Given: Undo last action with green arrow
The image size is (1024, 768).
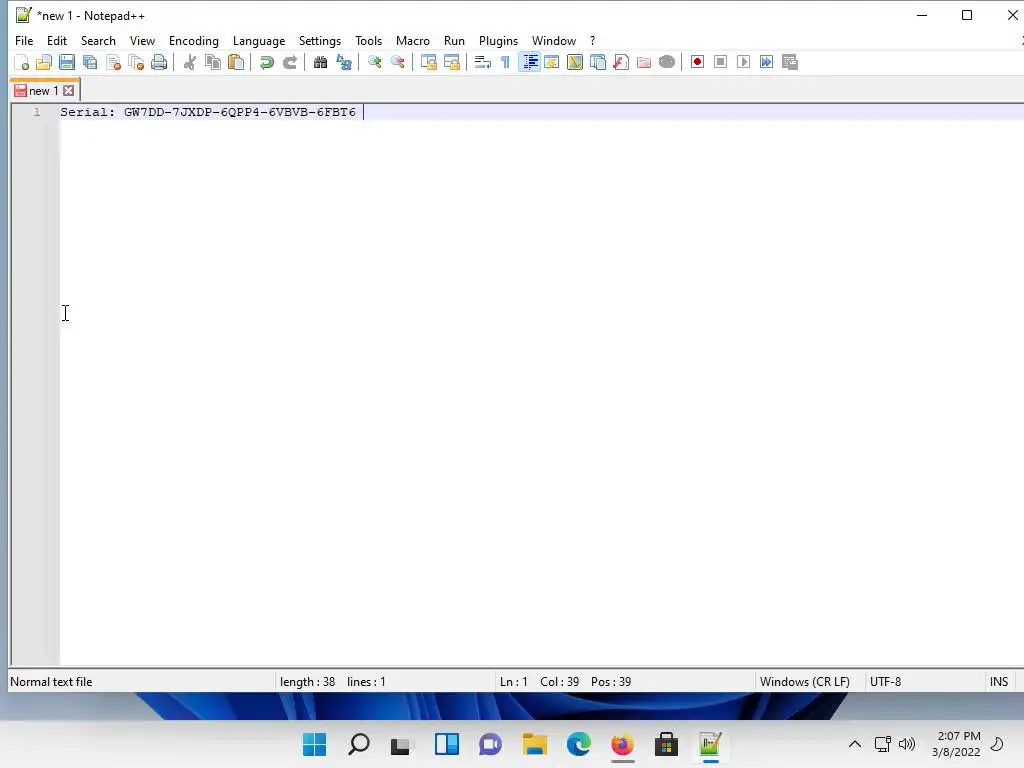Looking at the screenshot, I should (x=266, y=62).
